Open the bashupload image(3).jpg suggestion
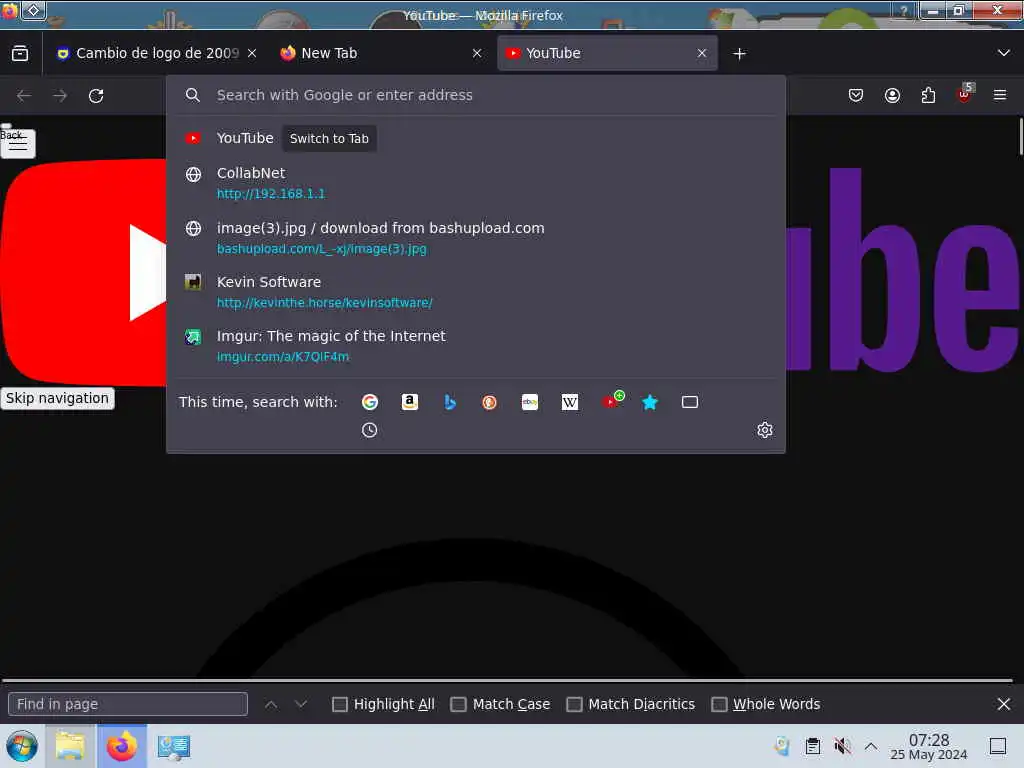 tap(475, 238)
